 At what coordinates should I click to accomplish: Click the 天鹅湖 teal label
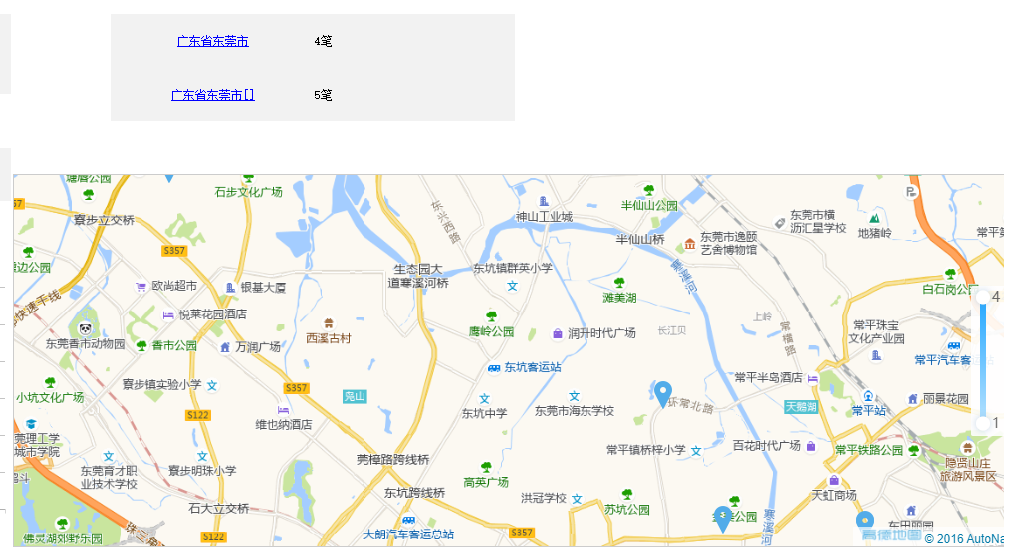[x=801, y=407]
